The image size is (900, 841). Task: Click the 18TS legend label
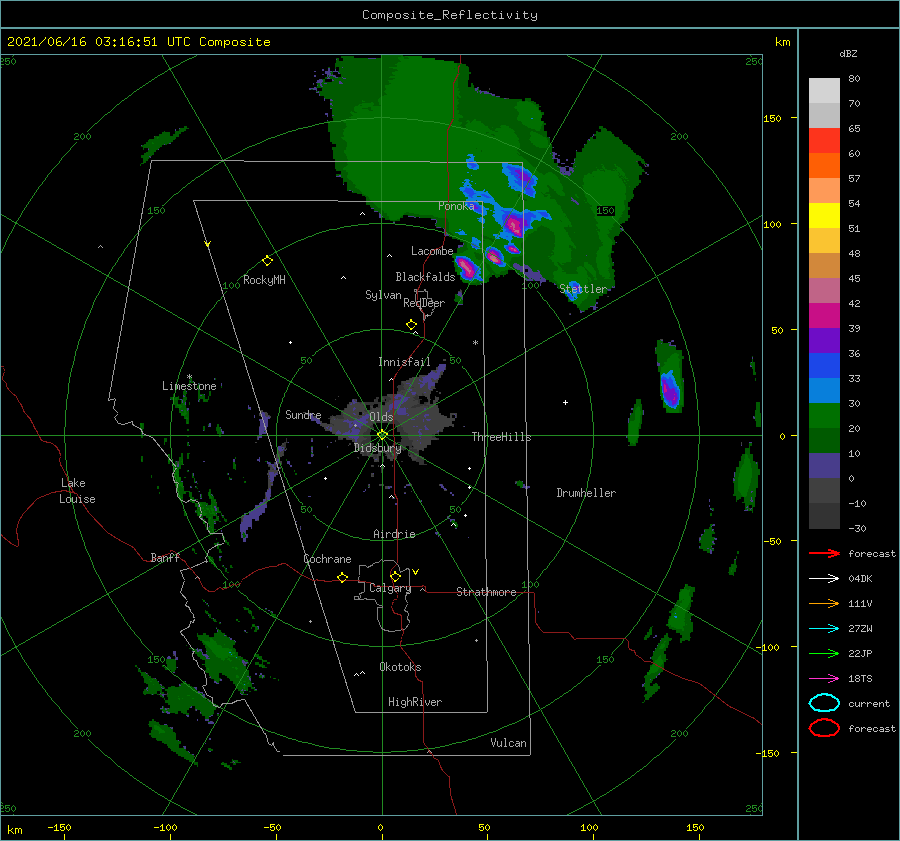tap(860, 679)
